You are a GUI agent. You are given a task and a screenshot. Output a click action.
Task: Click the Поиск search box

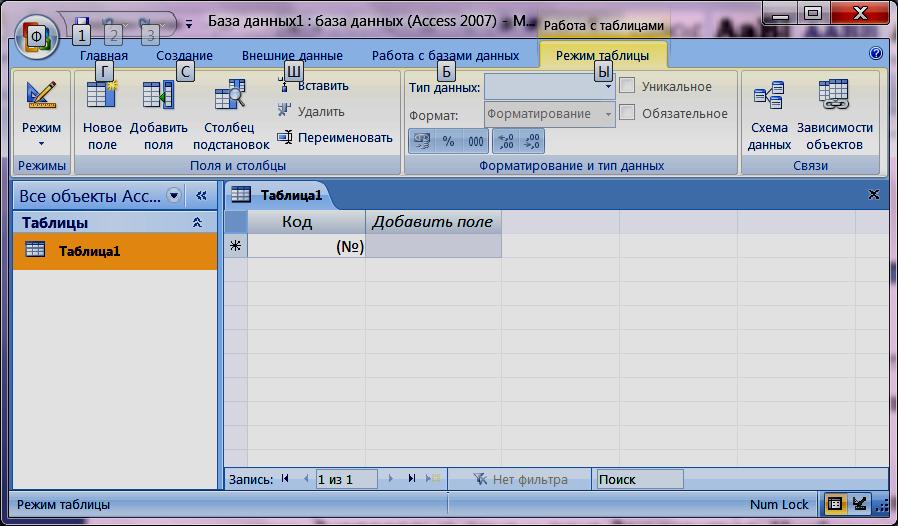(640, 479)
